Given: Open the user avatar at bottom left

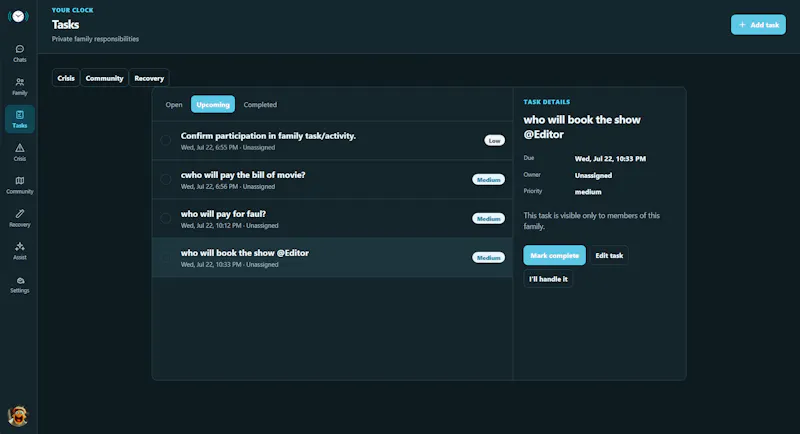Looking at the screenshot, I should coord(18,416).
